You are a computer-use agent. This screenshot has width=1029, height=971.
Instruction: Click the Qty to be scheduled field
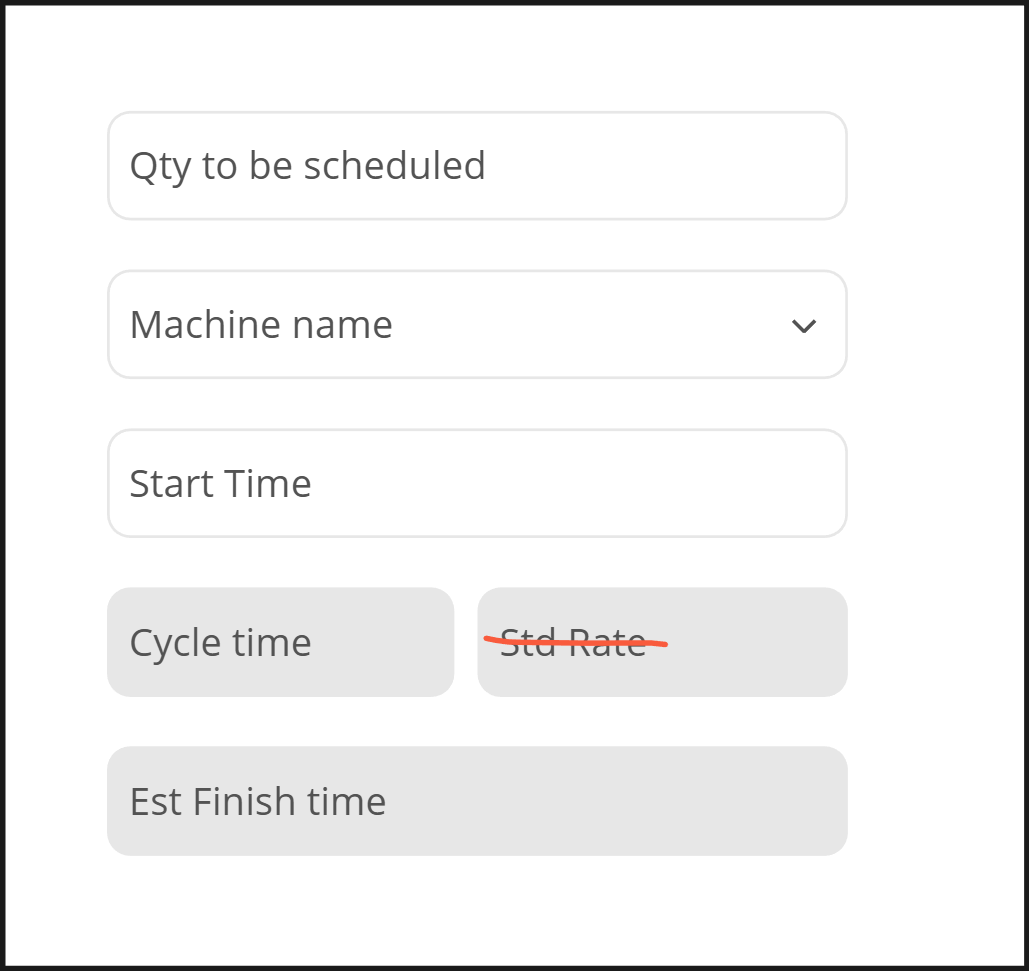(477, 166)
